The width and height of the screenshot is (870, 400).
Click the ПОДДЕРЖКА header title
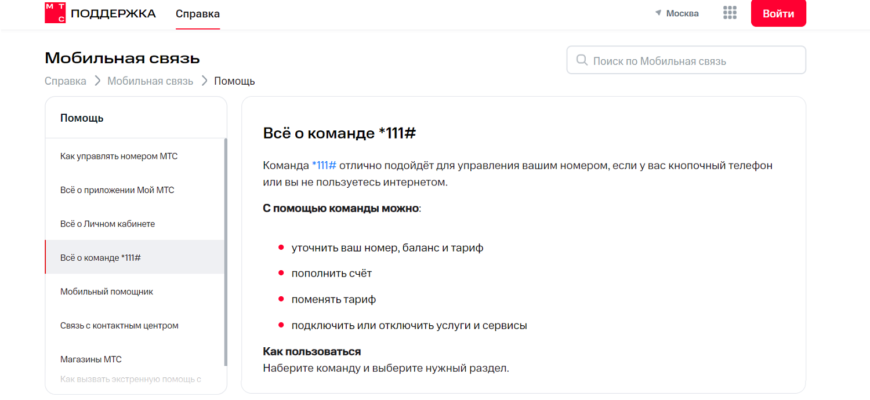pos(113,13)
